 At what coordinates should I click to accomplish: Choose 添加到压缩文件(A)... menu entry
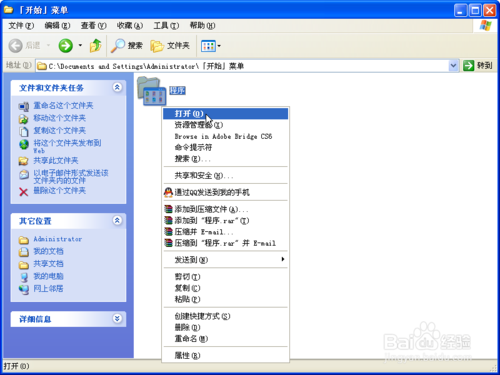tap(226, 209)
